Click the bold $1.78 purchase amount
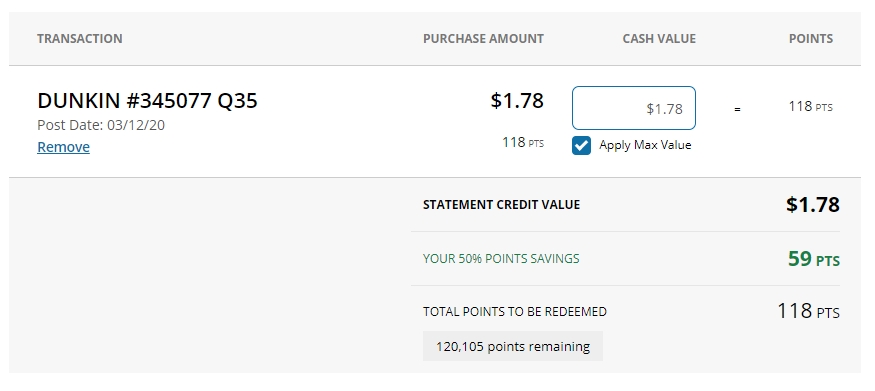 pos(517,100)
